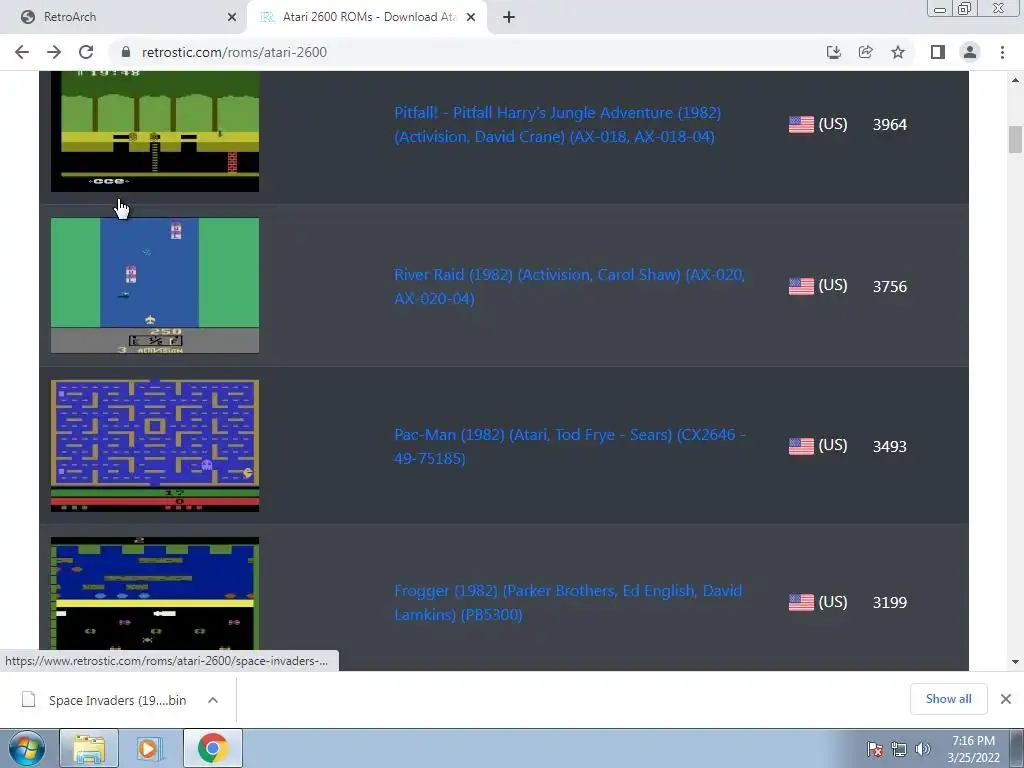
Task: Click the US flag in the Frogger row
Action: [x=801, y=602]
